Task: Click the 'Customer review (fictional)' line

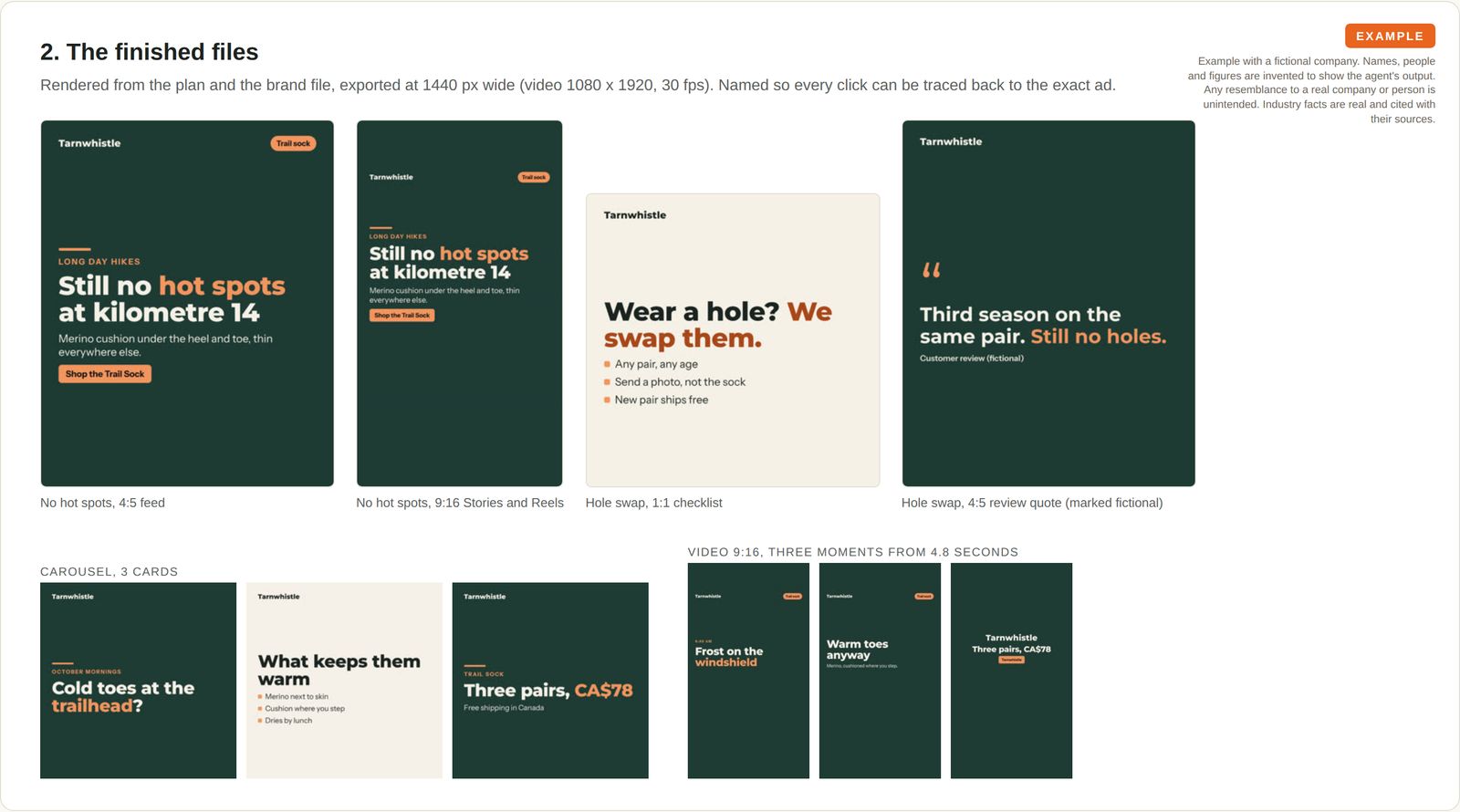Action: pyautogui.click(x=972, y=359)
